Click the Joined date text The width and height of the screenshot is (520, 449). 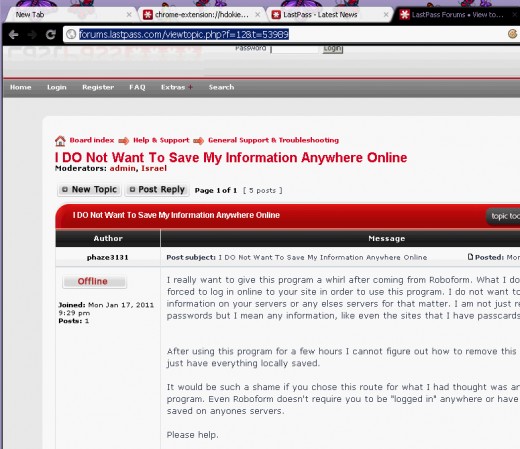tap(106, 309)
